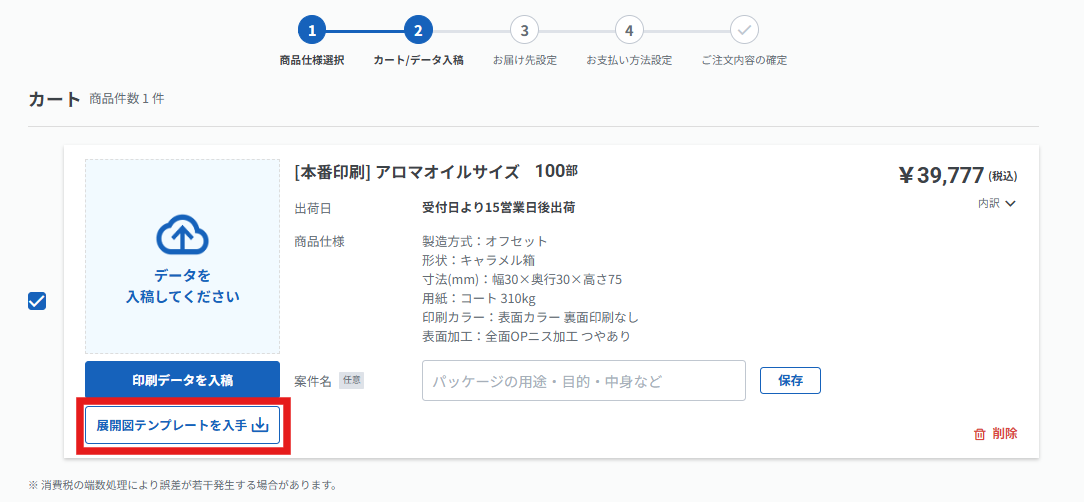Click the price ¥39,777

[941, 176]
